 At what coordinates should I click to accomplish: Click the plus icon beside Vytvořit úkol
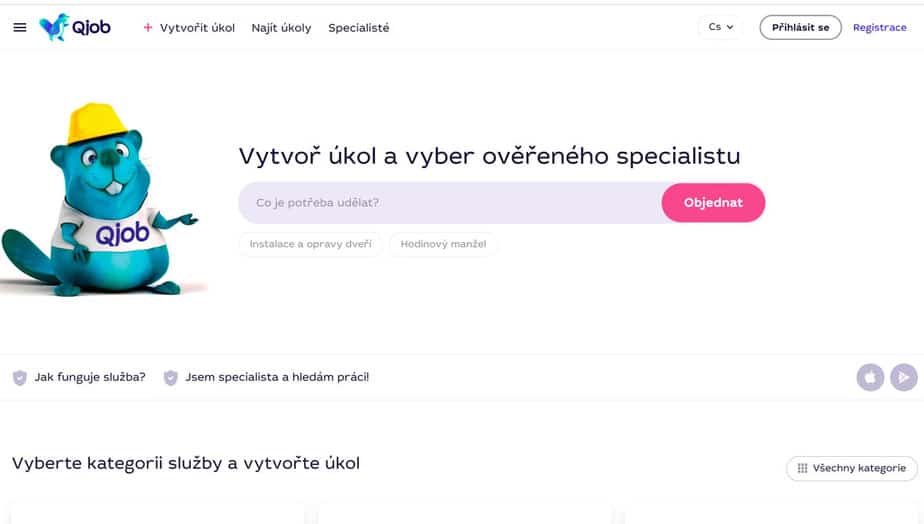coord(148,27)
